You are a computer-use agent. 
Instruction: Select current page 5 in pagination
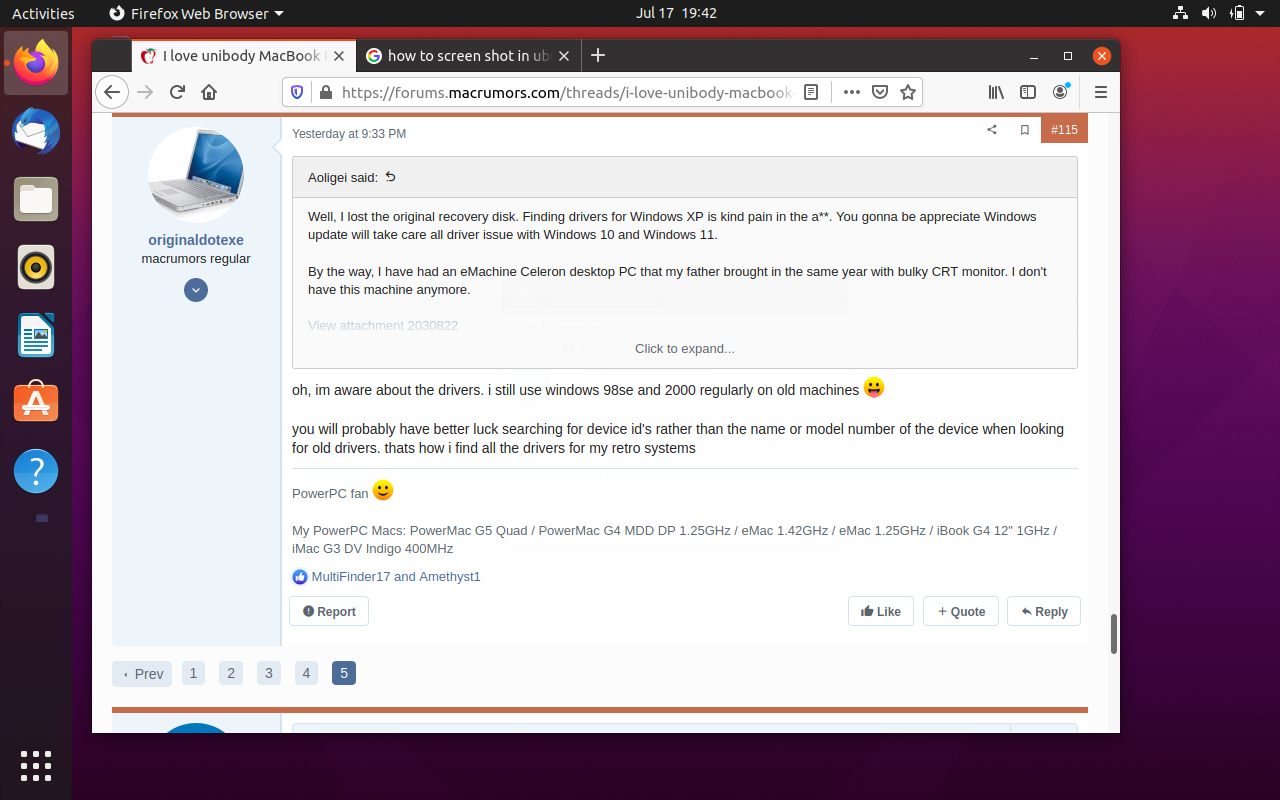tap(344, 673)
